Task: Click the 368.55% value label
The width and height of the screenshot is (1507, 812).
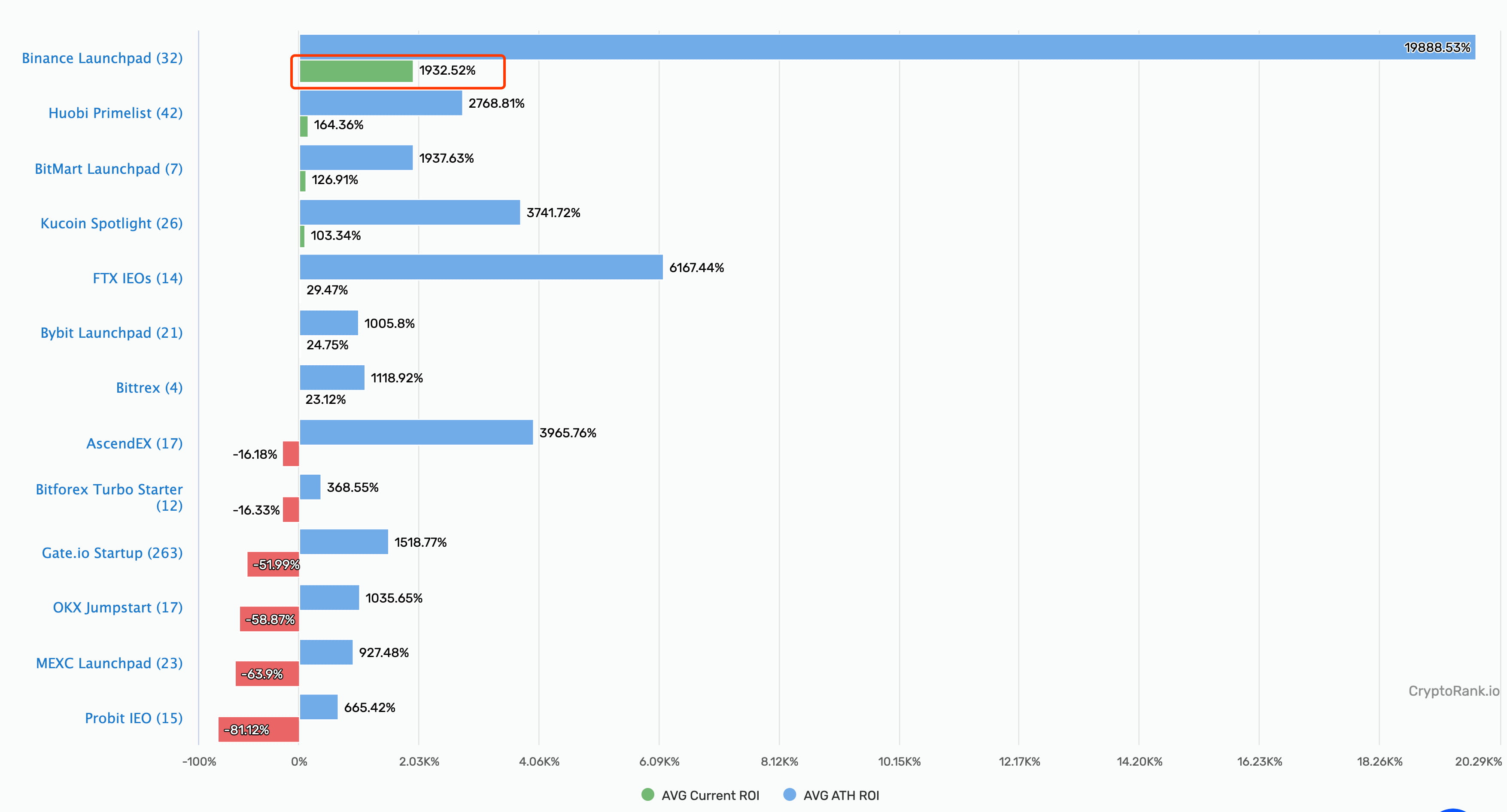Action: pos(352,487)
